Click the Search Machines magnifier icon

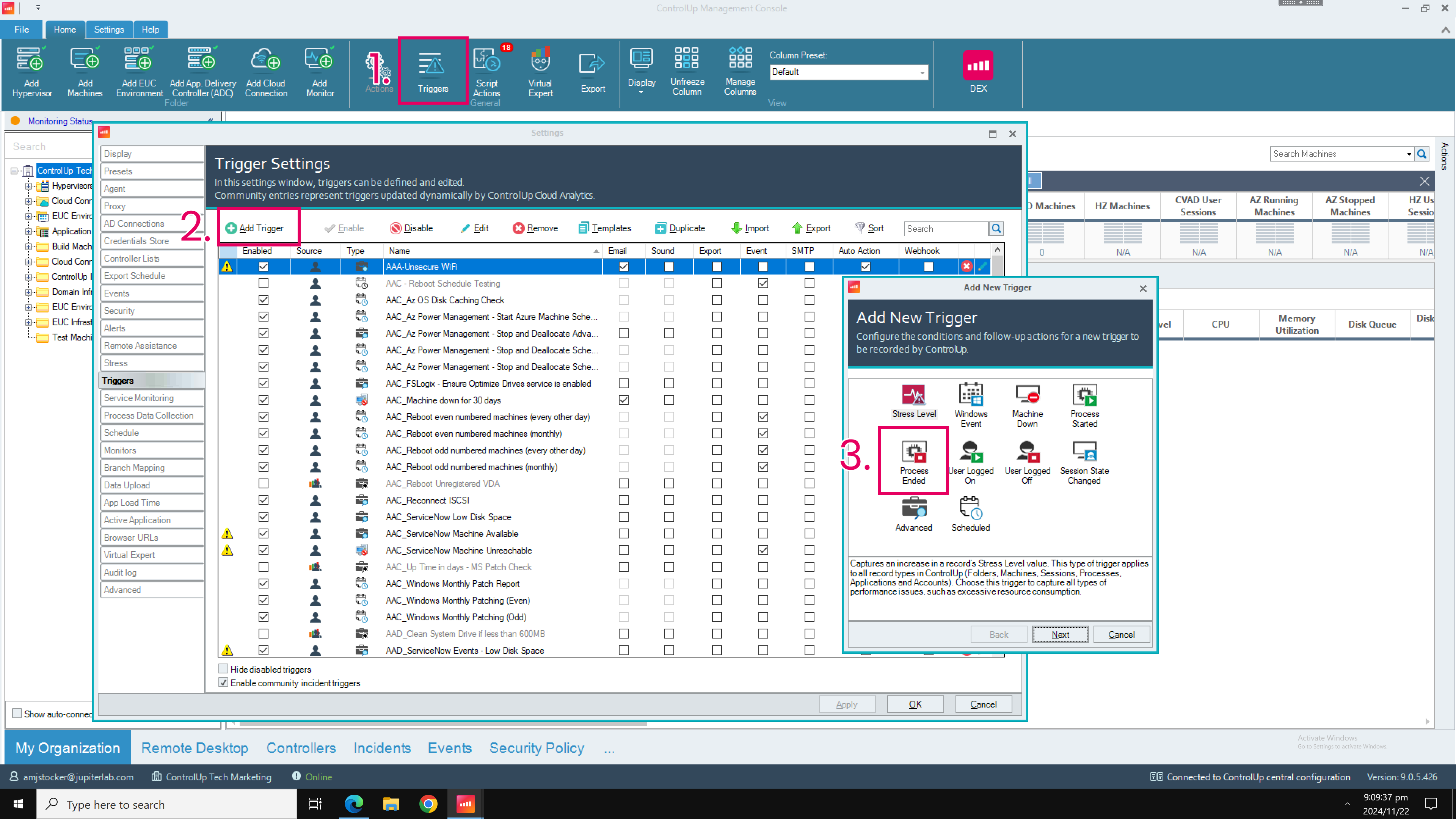[x=1422, y=154]
